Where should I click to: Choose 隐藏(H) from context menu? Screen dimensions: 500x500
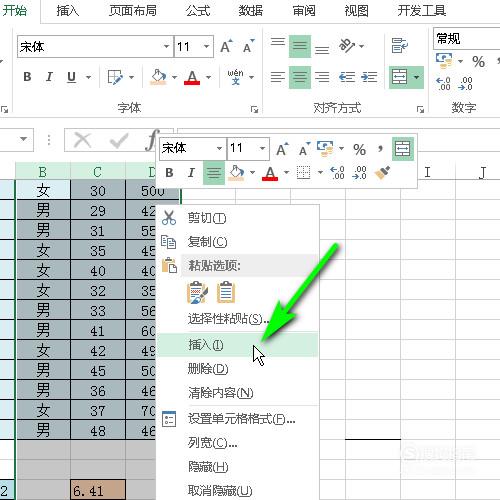[x=237, y=467]
